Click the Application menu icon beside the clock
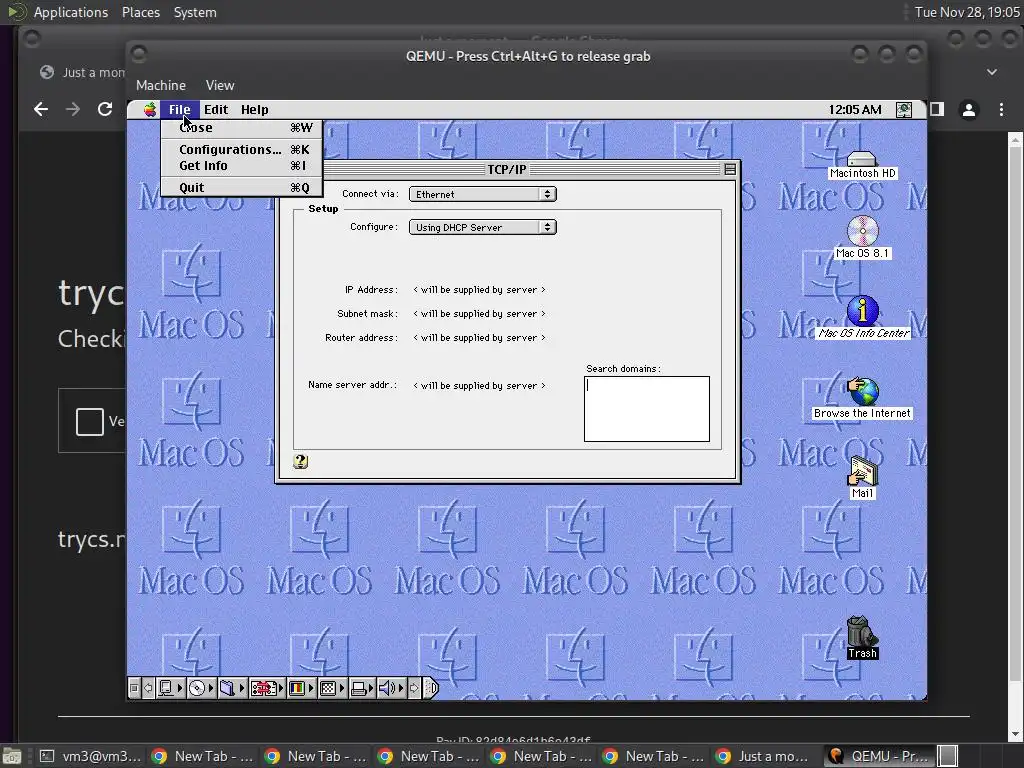This screenshot has height=768, width=1024. point(904,110)
